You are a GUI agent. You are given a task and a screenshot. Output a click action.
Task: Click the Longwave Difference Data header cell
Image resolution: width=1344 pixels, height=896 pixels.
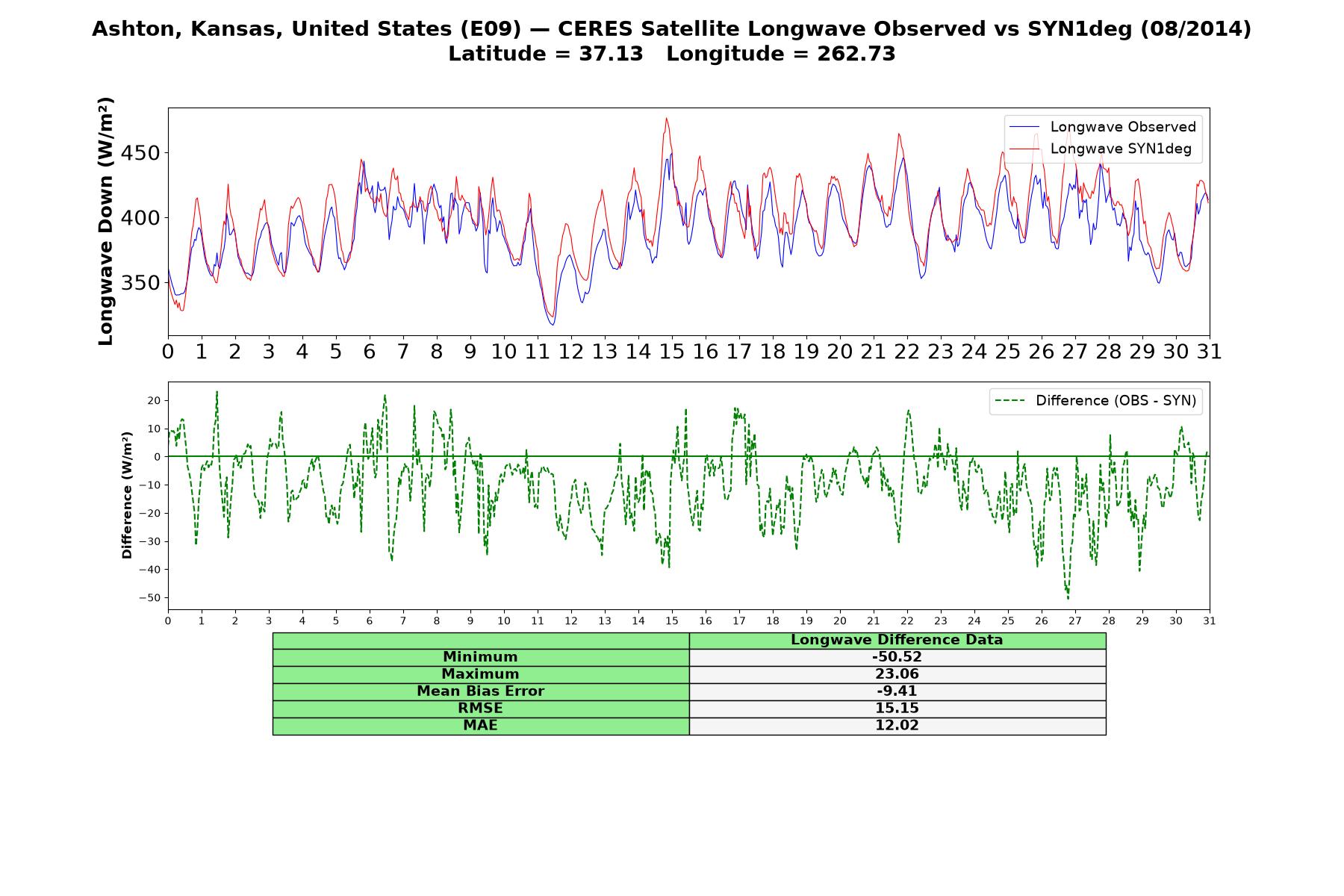tap(897, 641)
